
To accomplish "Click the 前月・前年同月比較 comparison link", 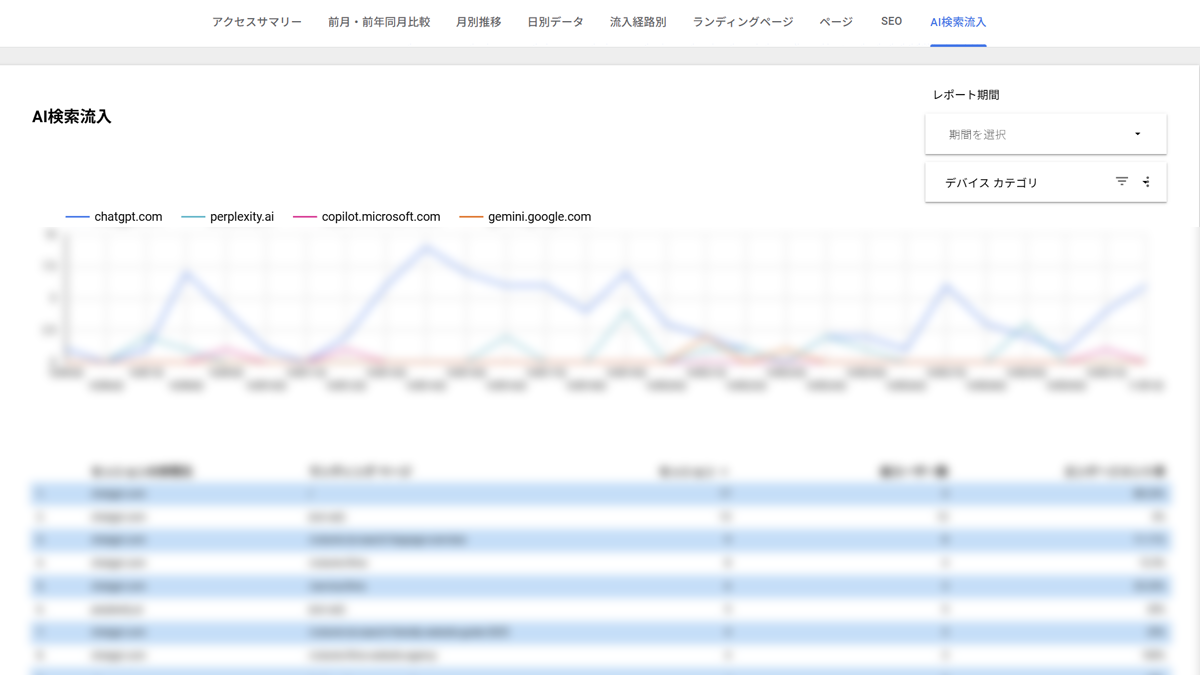I will 377,21.
